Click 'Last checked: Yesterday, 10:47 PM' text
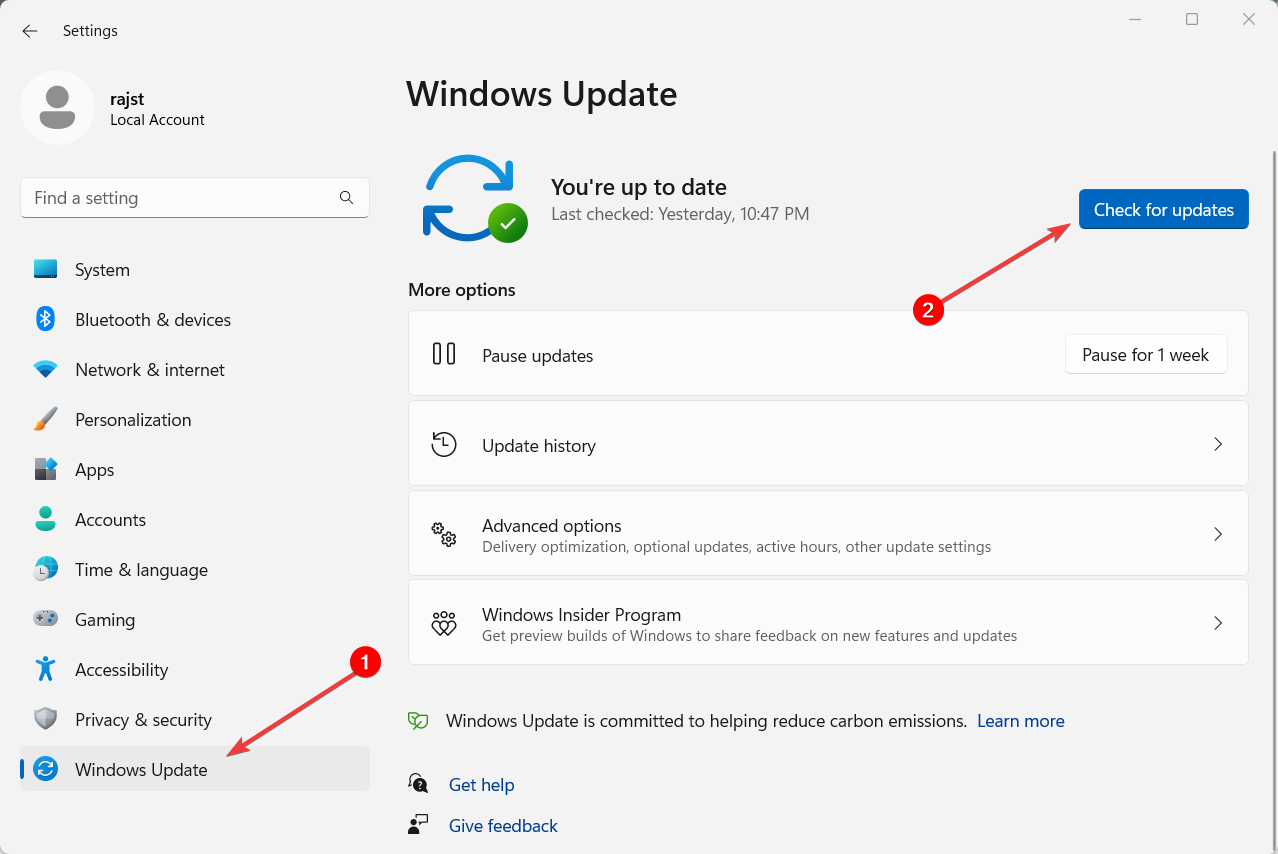1278x854 pixels. 680,214
